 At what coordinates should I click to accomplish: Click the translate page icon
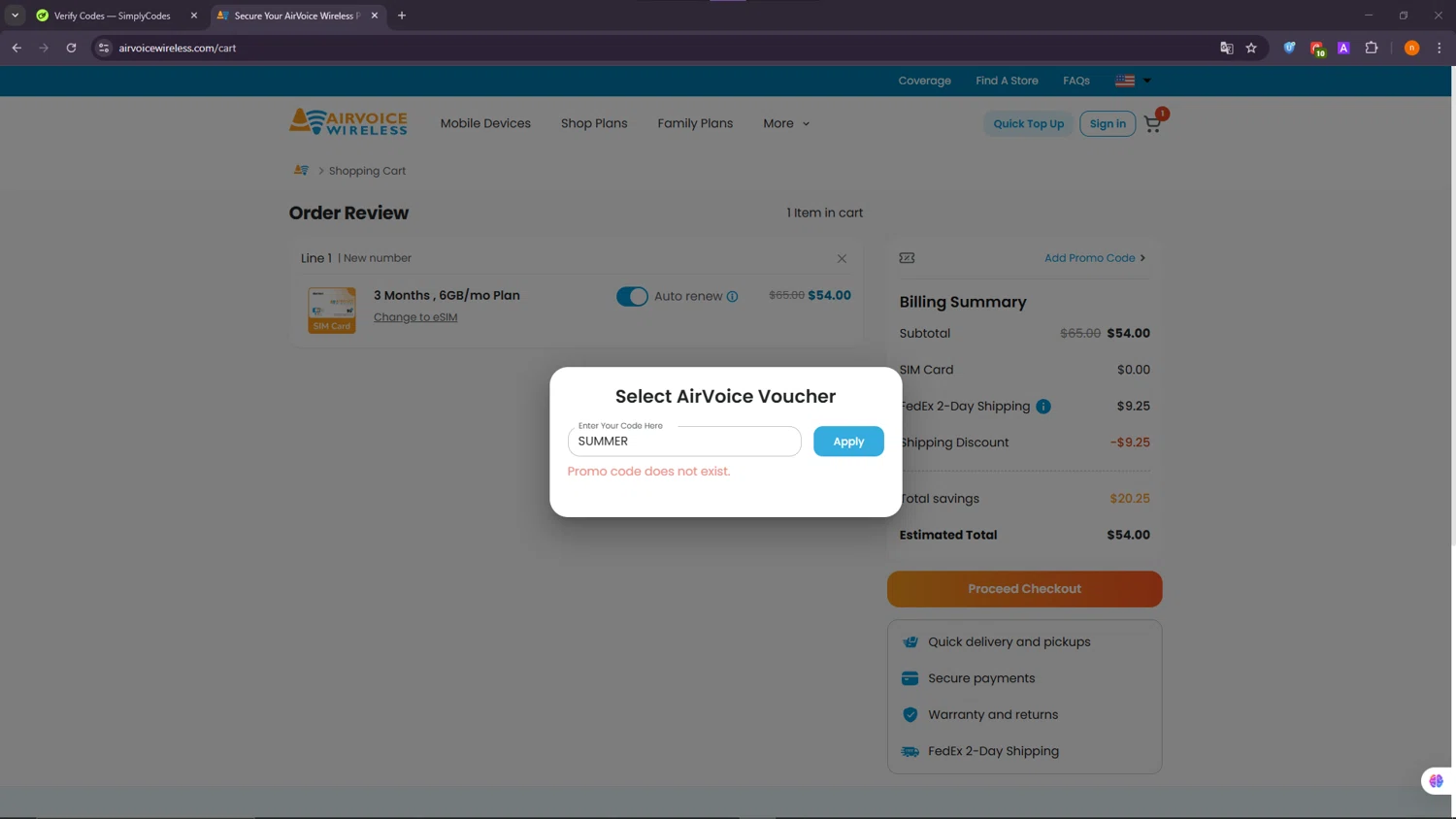(x=1227, y=48)
